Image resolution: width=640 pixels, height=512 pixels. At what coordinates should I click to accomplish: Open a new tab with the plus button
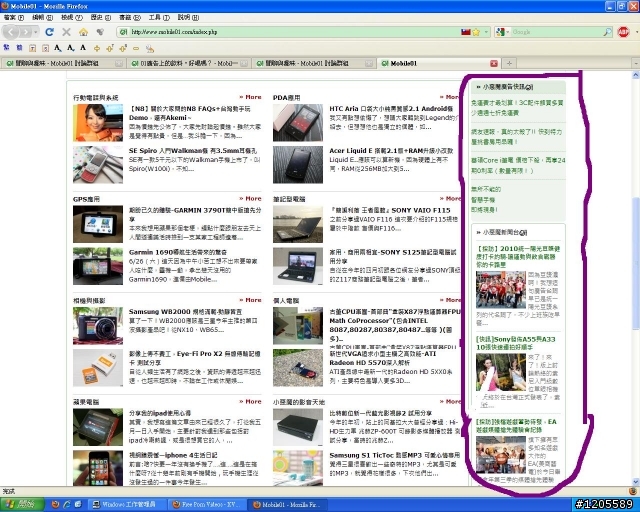click(x=509, y=63)
